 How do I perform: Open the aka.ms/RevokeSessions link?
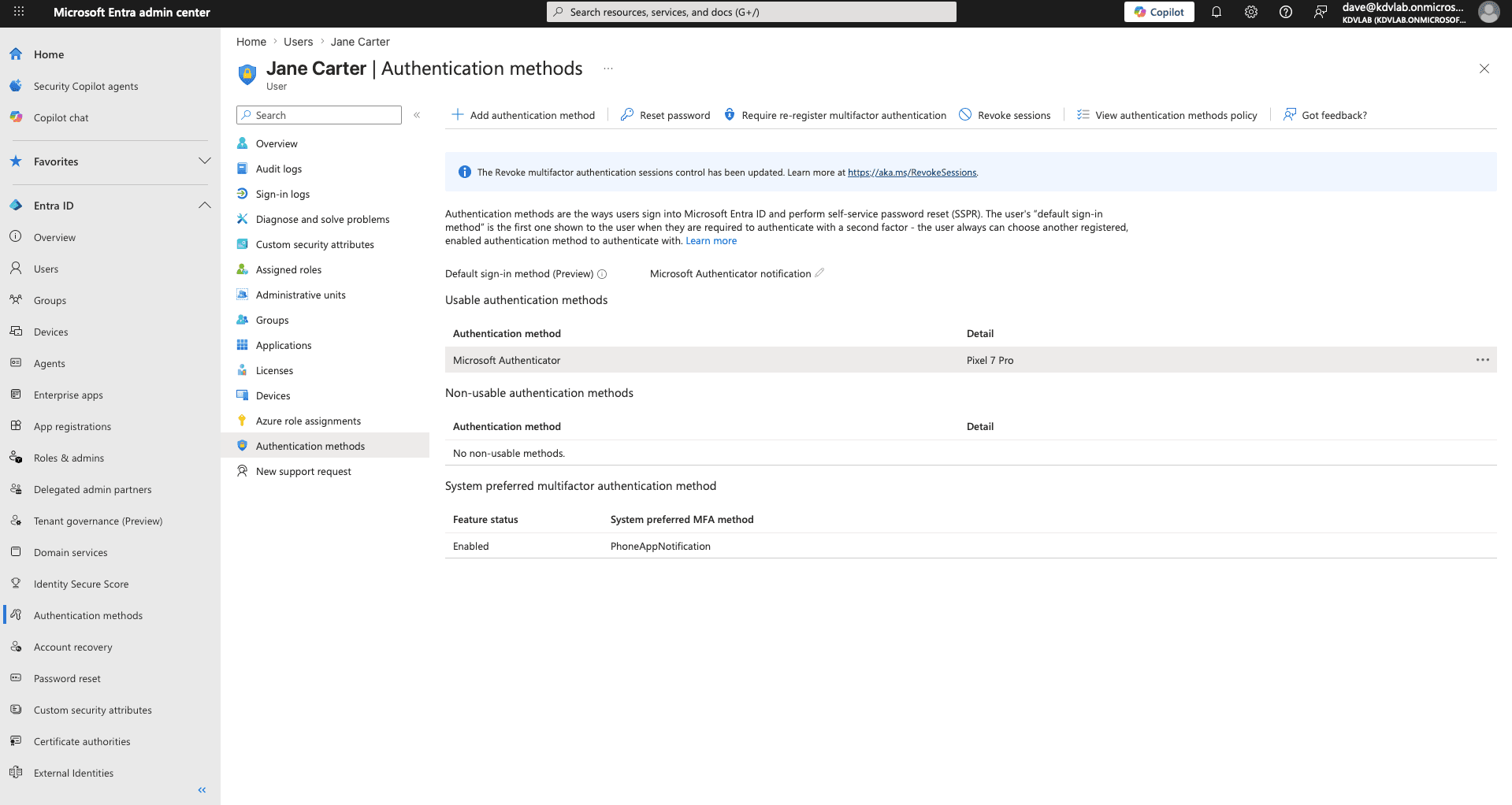(912, 172)
